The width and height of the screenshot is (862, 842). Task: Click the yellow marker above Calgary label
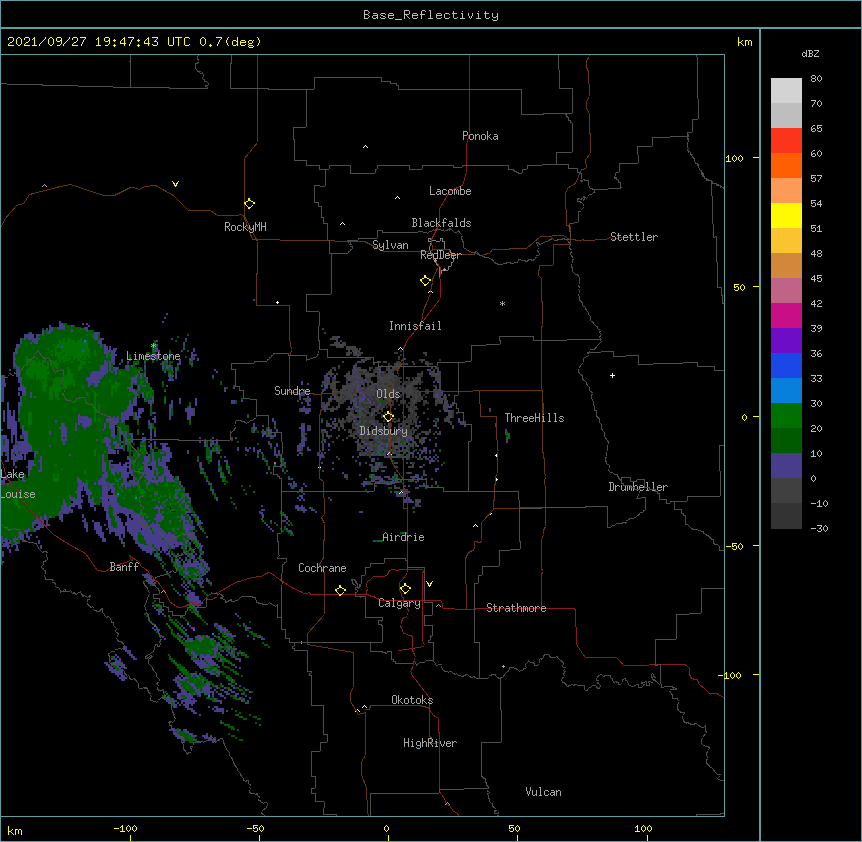tap(405, 589)
